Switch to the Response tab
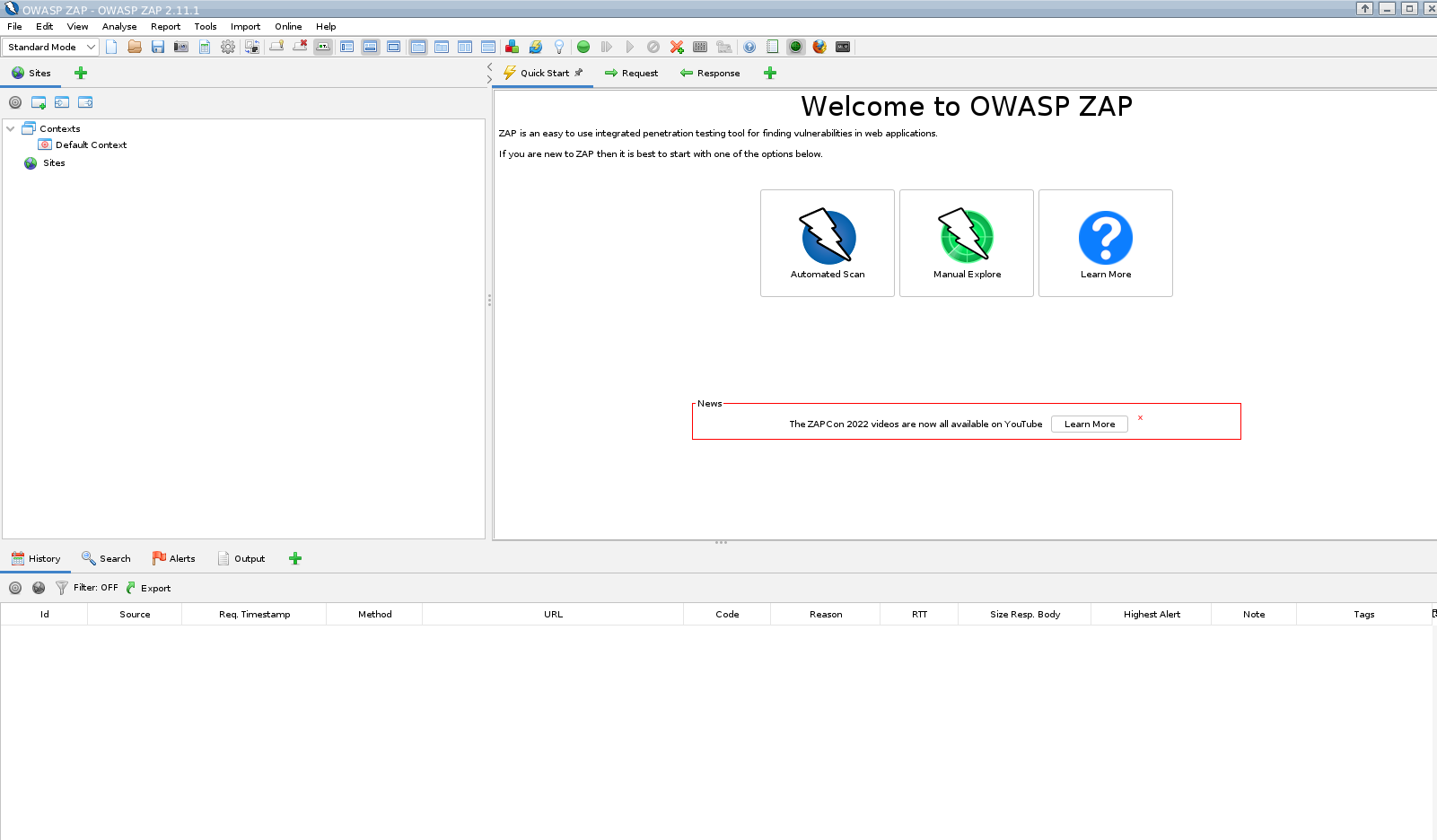This screenshot has height=840, width=1437. pos(710,73)
